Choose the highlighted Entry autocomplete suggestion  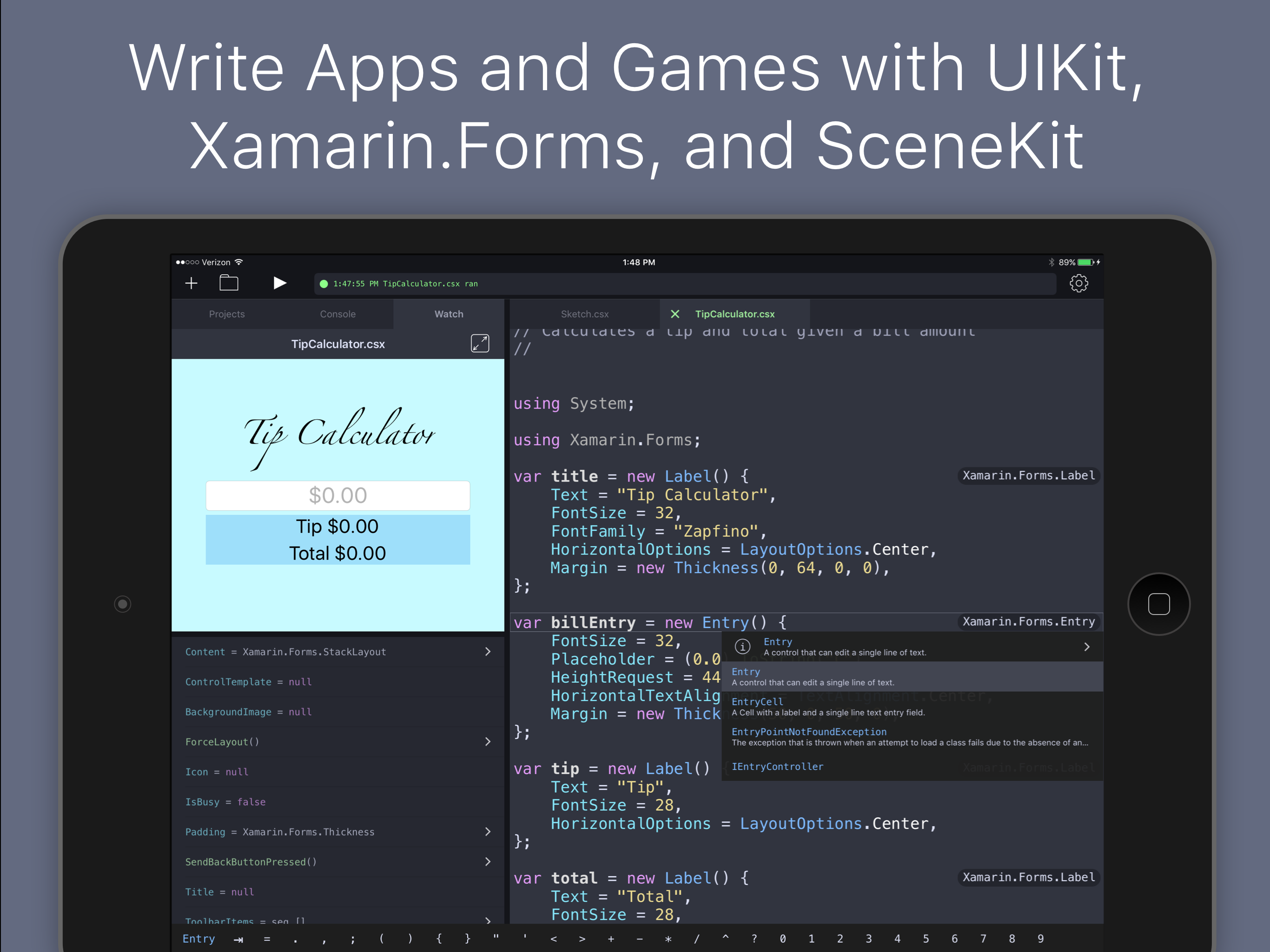913,676
